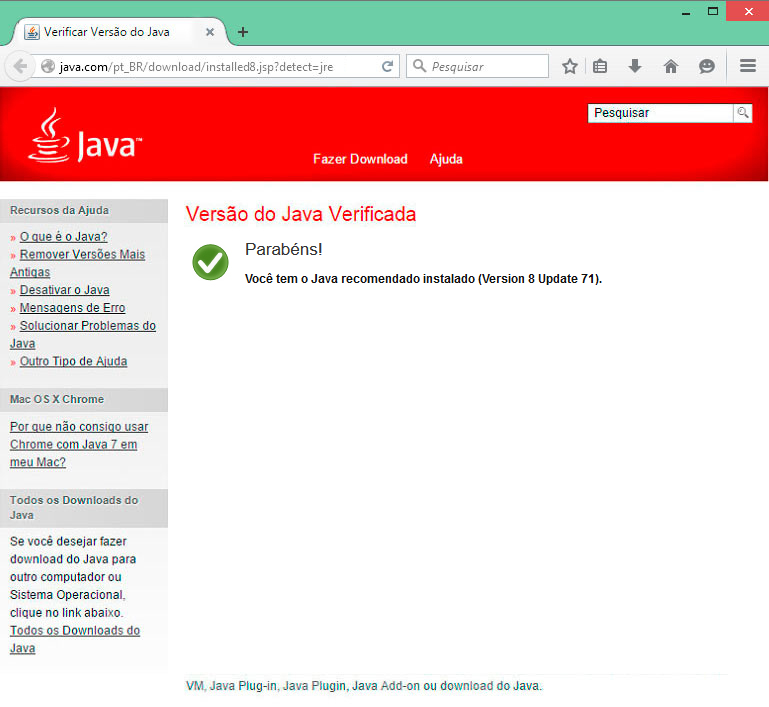
Task: Open the 'Desativar o Java' link
Action: [64, 290]
